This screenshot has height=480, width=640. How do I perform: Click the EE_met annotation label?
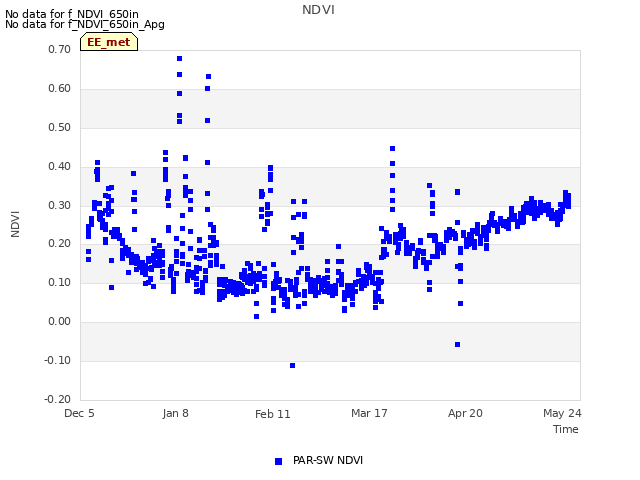[x=109, y=42]
